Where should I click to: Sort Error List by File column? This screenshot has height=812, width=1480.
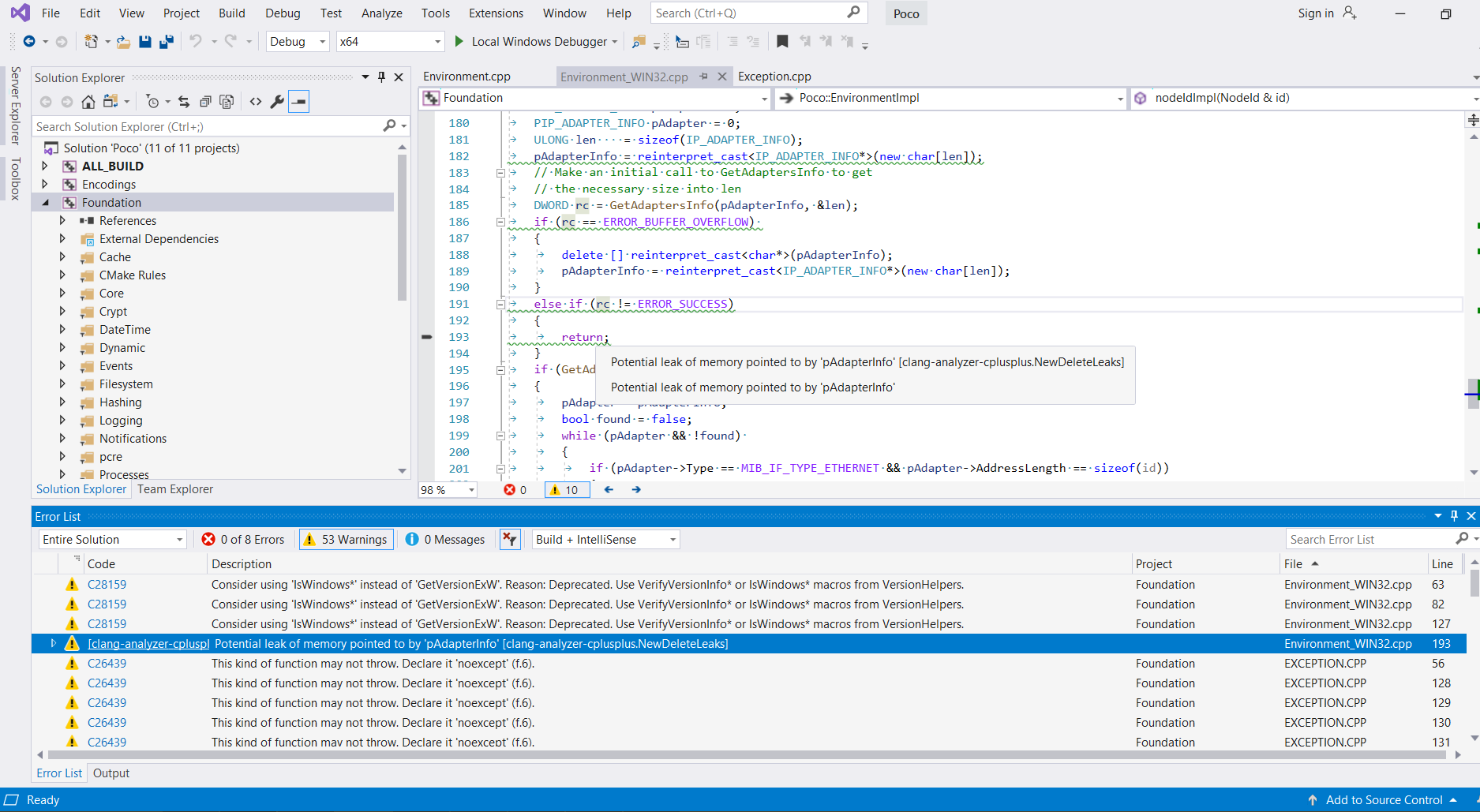(x=1353, y=563)
